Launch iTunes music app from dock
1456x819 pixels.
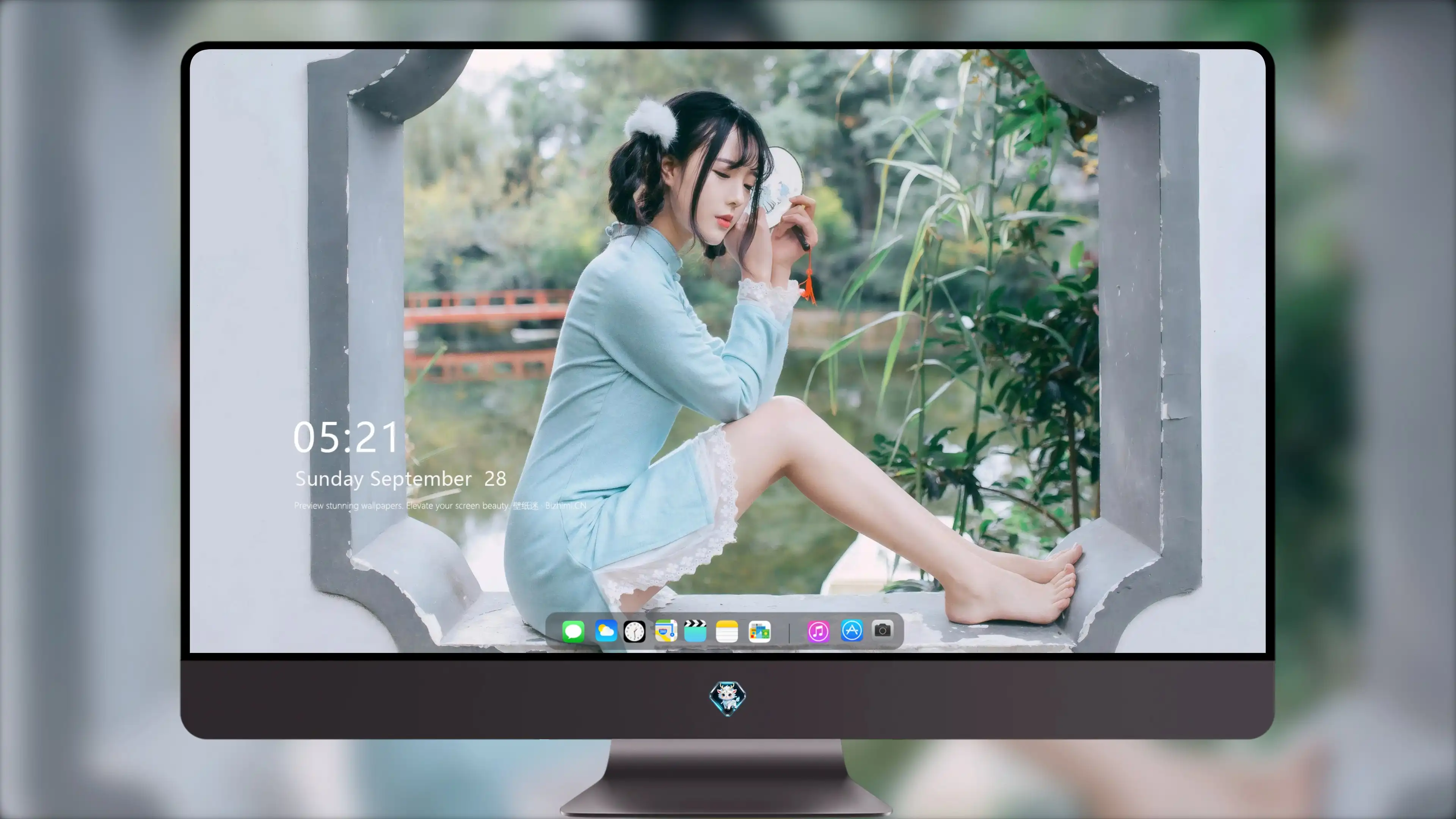818,631
